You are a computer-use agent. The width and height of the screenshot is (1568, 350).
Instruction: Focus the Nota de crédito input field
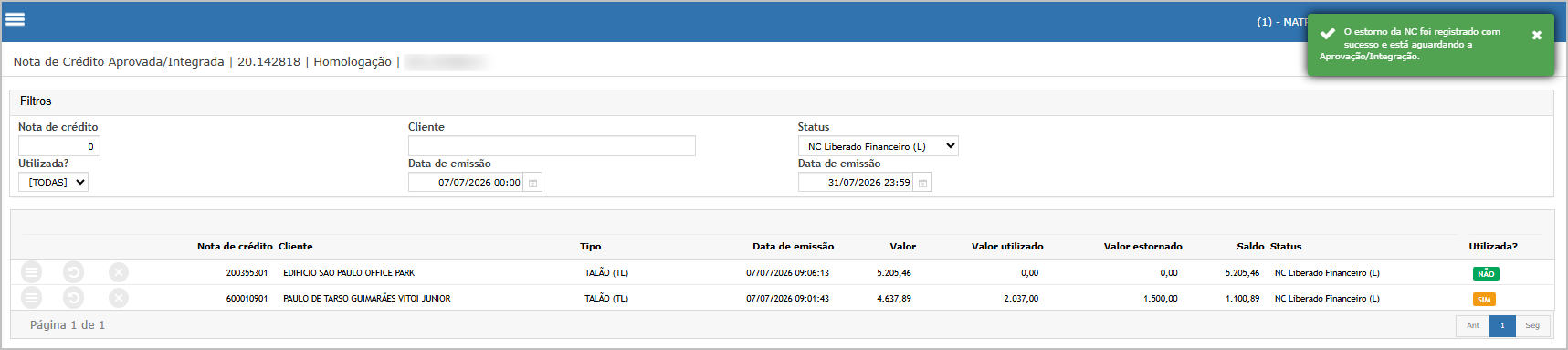(x=59, y=146)
